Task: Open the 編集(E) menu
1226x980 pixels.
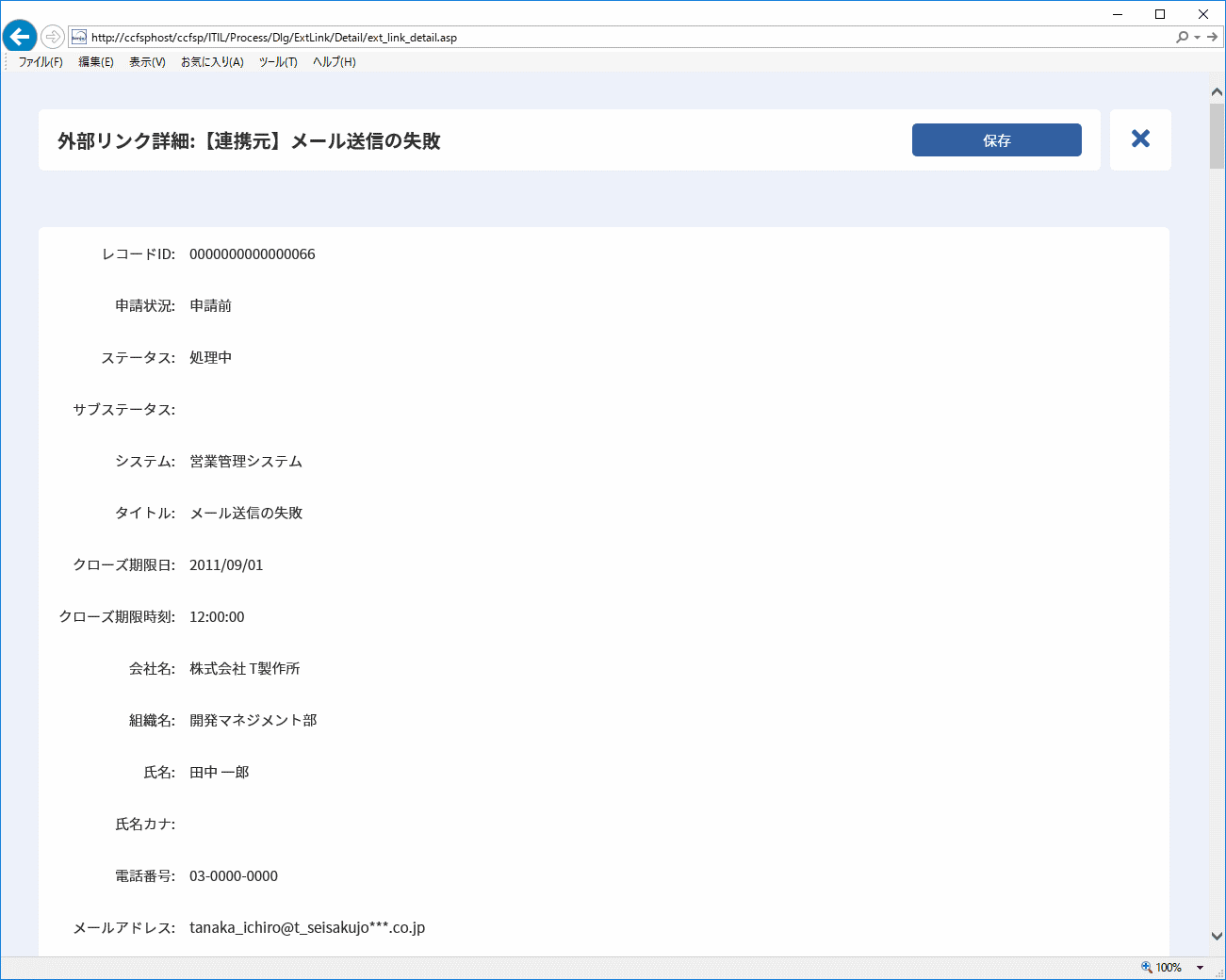Action: coord(96,62)
